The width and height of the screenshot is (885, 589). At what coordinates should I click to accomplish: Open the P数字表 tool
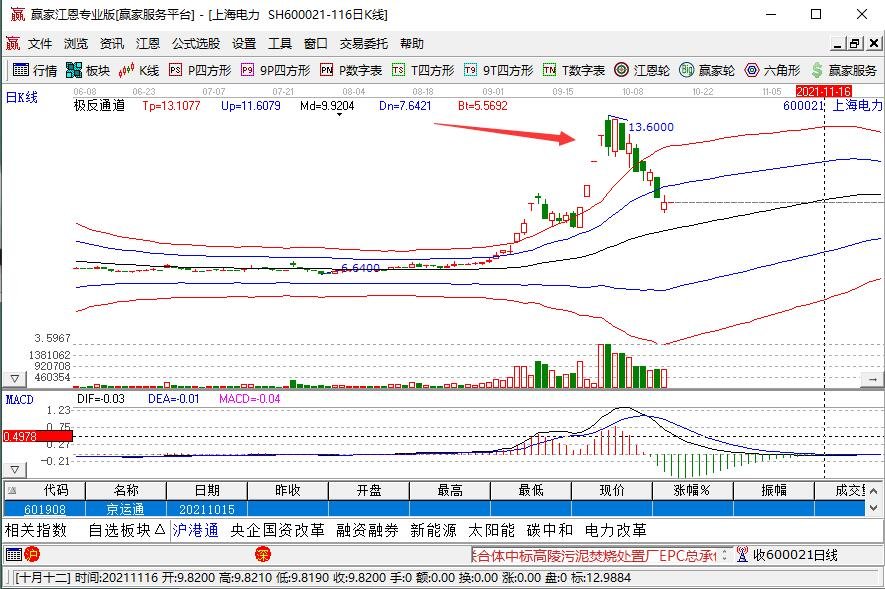pyautogui.click(x=351, y=70)
